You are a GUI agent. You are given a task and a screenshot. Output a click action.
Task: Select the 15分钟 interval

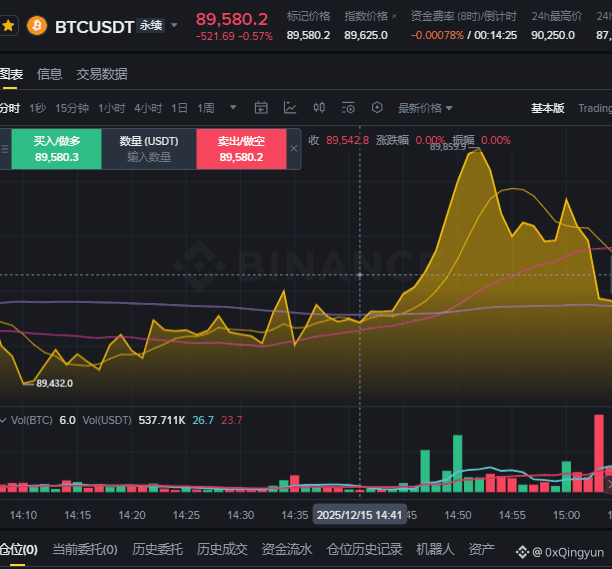click(x=72, y=108)
